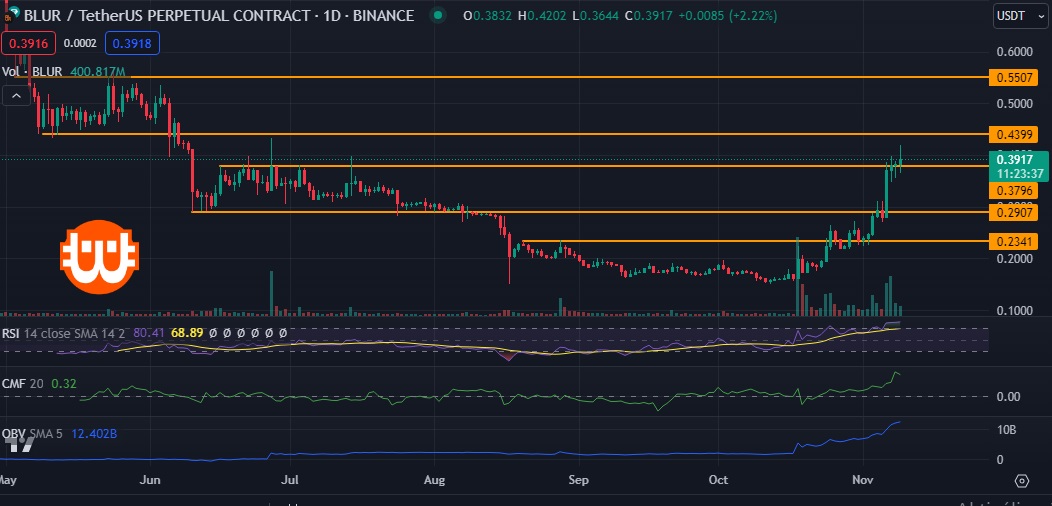
Task: Select the Vol · BLUR volume legend
Action: tap(32, 71)
